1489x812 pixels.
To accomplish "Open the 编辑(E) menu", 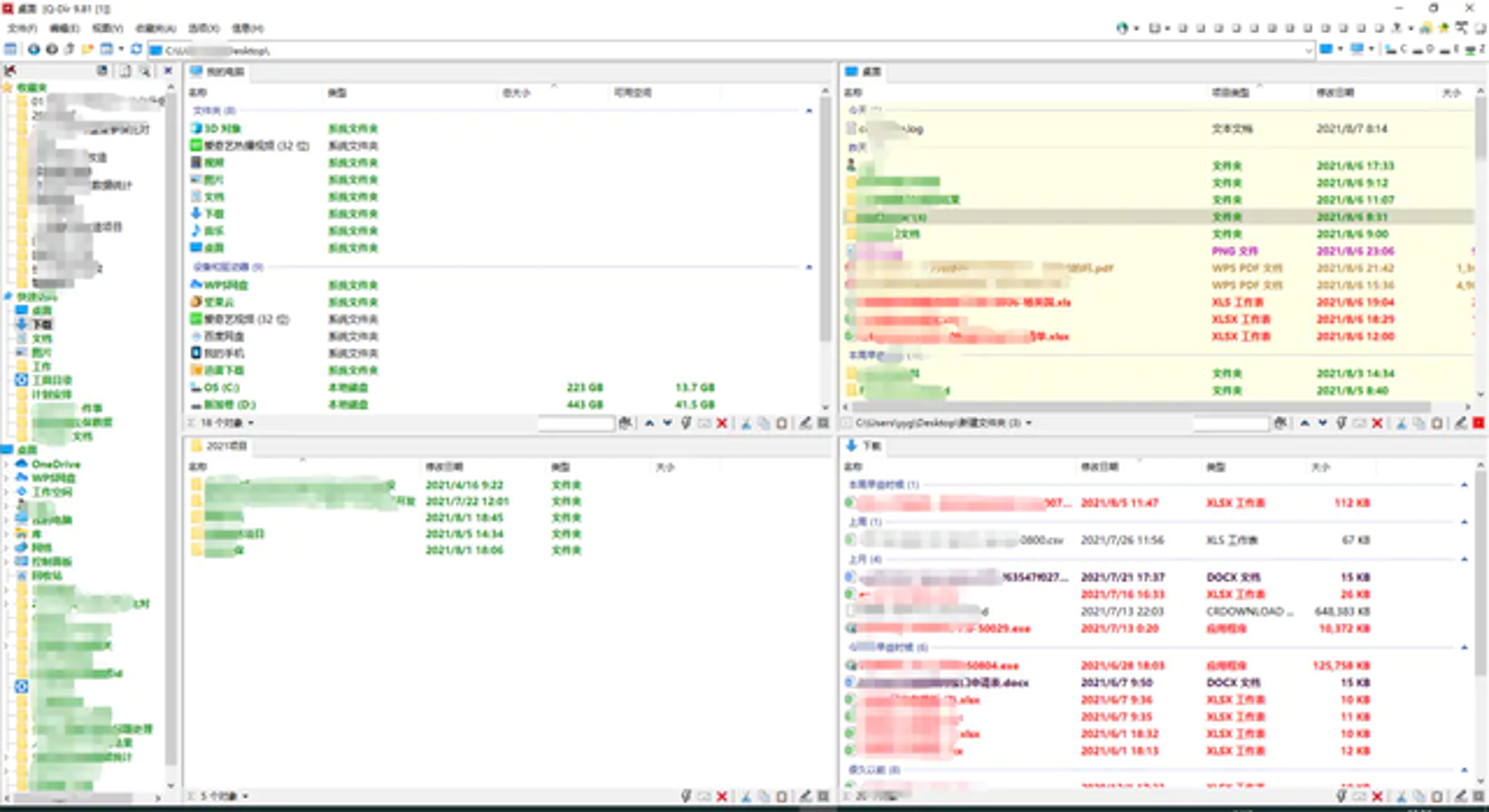I will 65,28.
